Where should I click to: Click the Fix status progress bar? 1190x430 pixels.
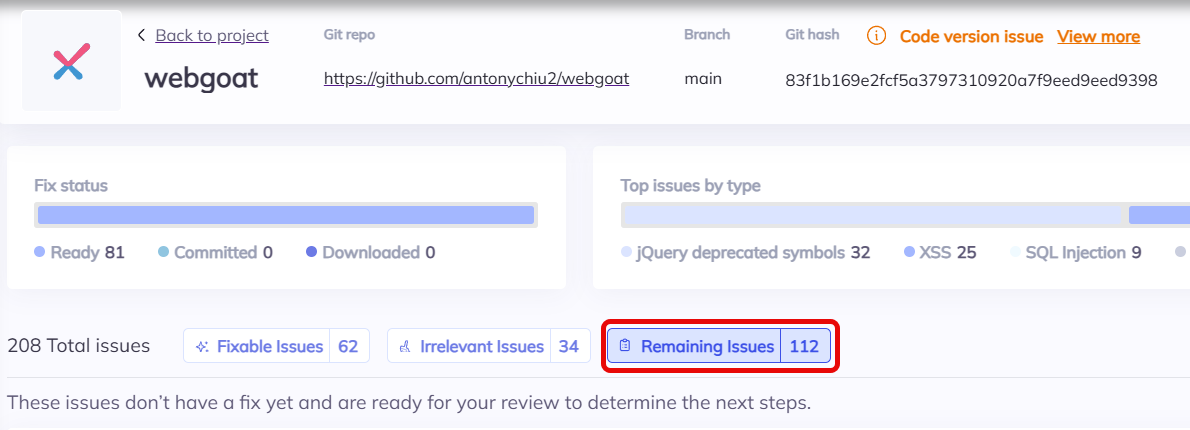coord(286,214)
